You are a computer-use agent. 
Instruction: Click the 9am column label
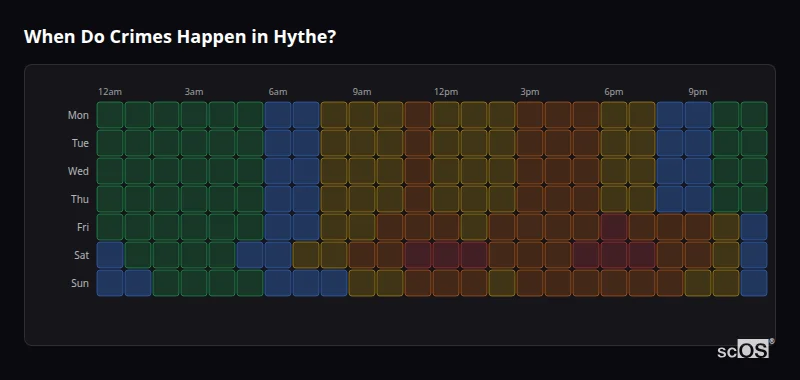coord(362,92)
